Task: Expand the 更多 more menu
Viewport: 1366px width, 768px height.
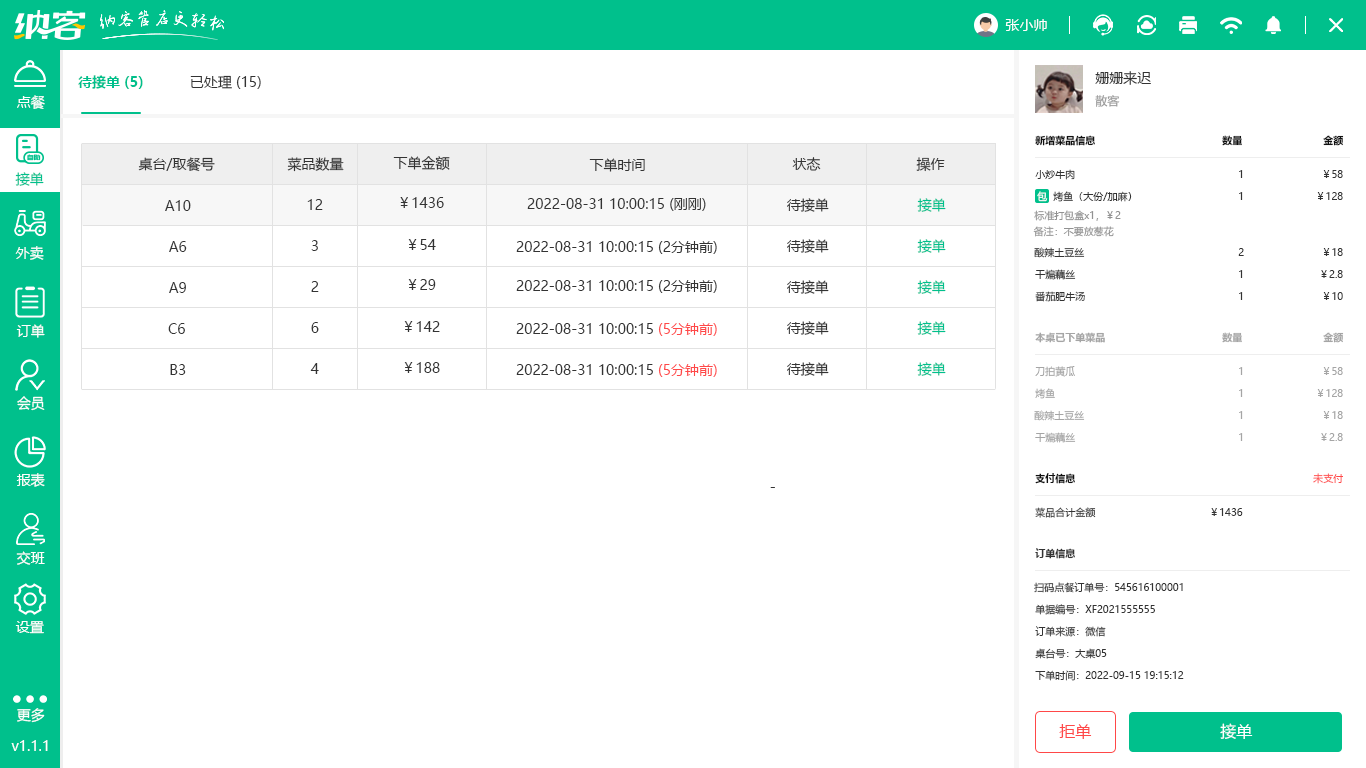Action: point(30,707)
